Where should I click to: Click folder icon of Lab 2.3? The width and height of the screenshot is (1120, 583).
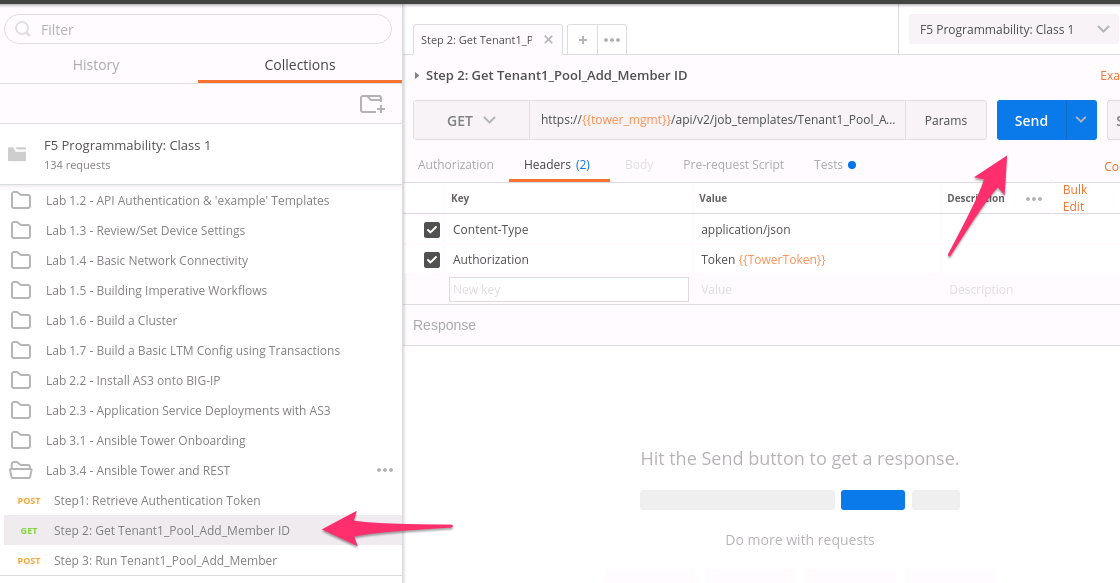point(21,411)
